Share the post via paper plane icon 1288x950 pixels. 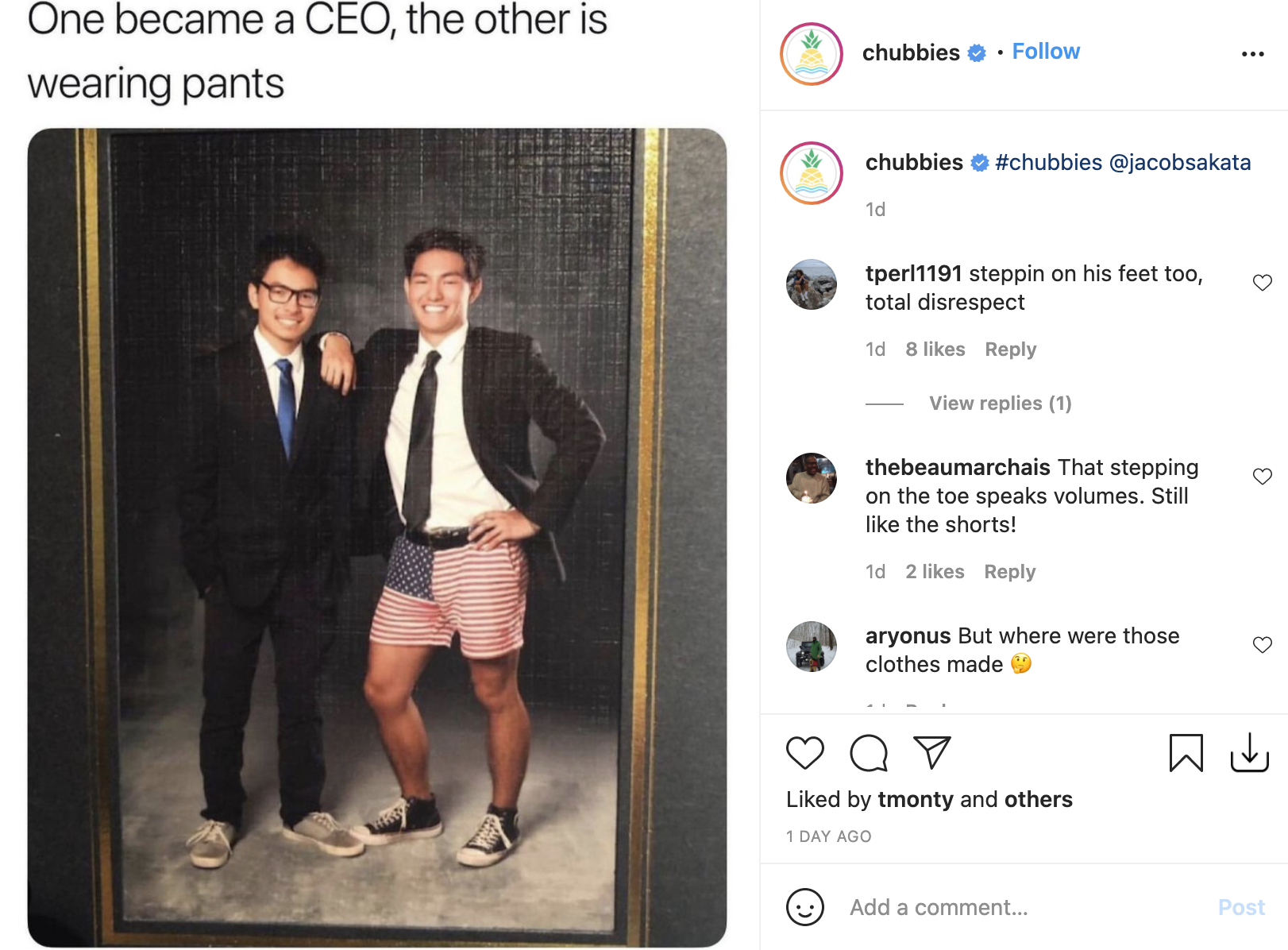(x=931, y=752)
